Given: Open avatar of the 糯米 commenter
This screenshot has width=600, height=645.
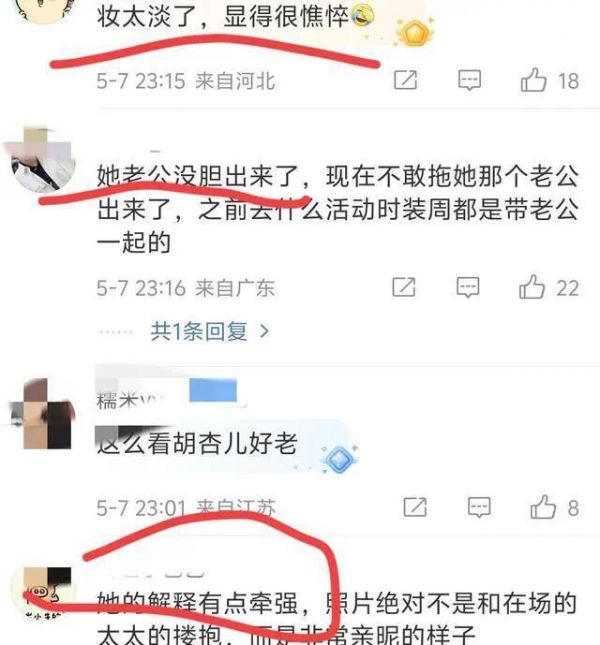Looking at the screenshot, I should (42, 414).
